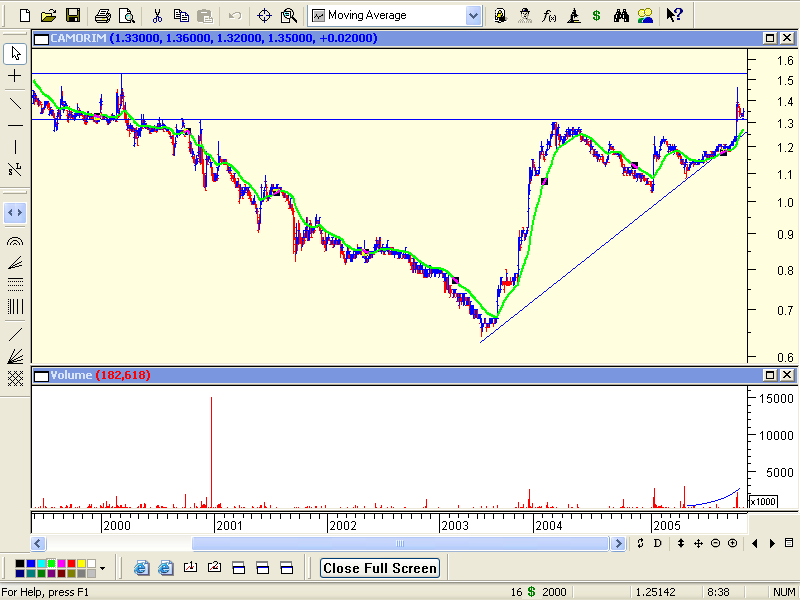This screenshot has width=800, height=600.
Task: Open print preview icon
Action: [x=127, y=16]
